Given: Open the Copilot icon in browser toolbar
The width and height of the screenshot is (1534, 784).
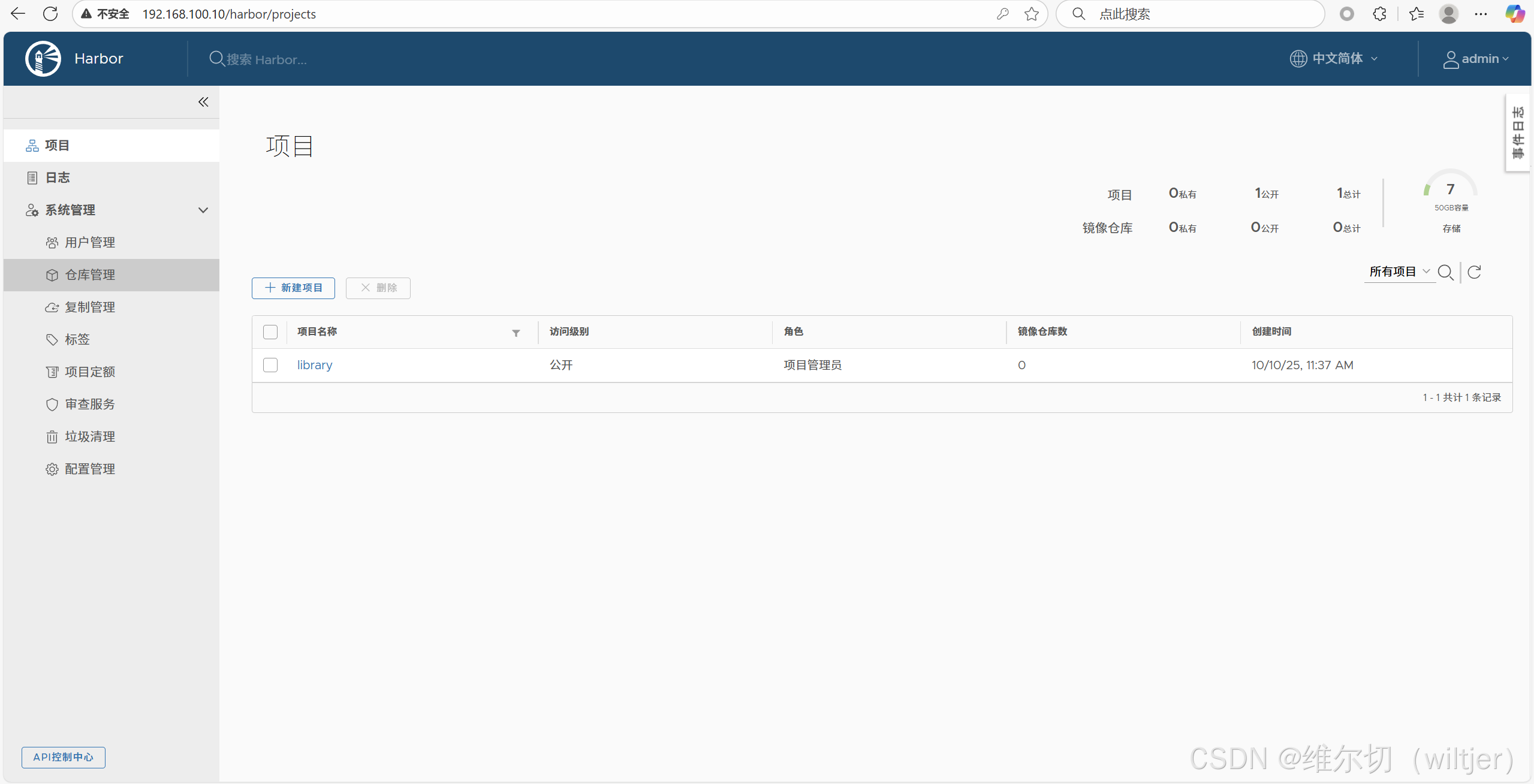Looking at the screenshot, I should tap(1514, 14).
